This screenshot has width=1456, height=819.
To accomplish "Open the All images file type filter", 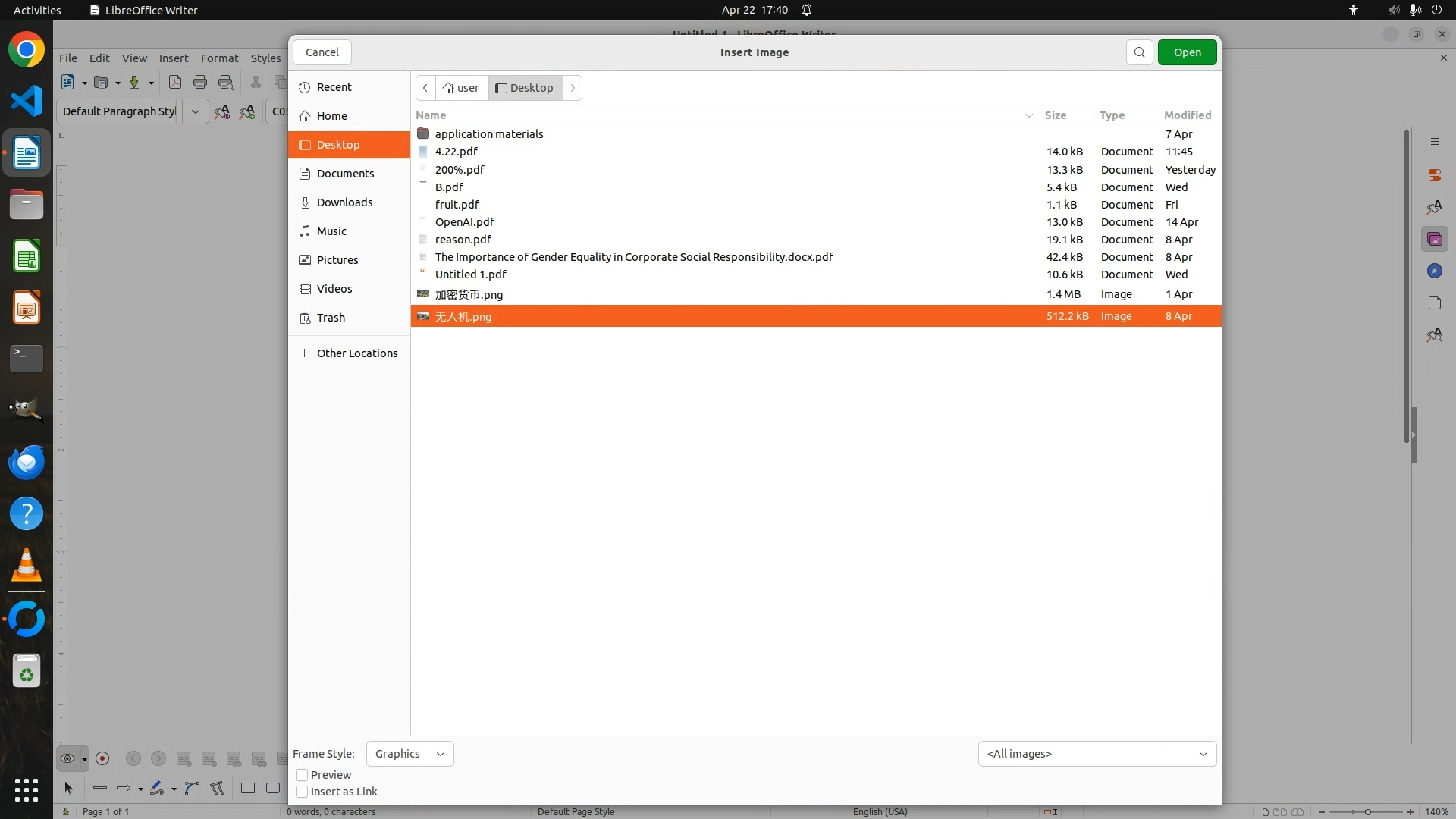I will pyautogui.click(x=1097, y=754).
